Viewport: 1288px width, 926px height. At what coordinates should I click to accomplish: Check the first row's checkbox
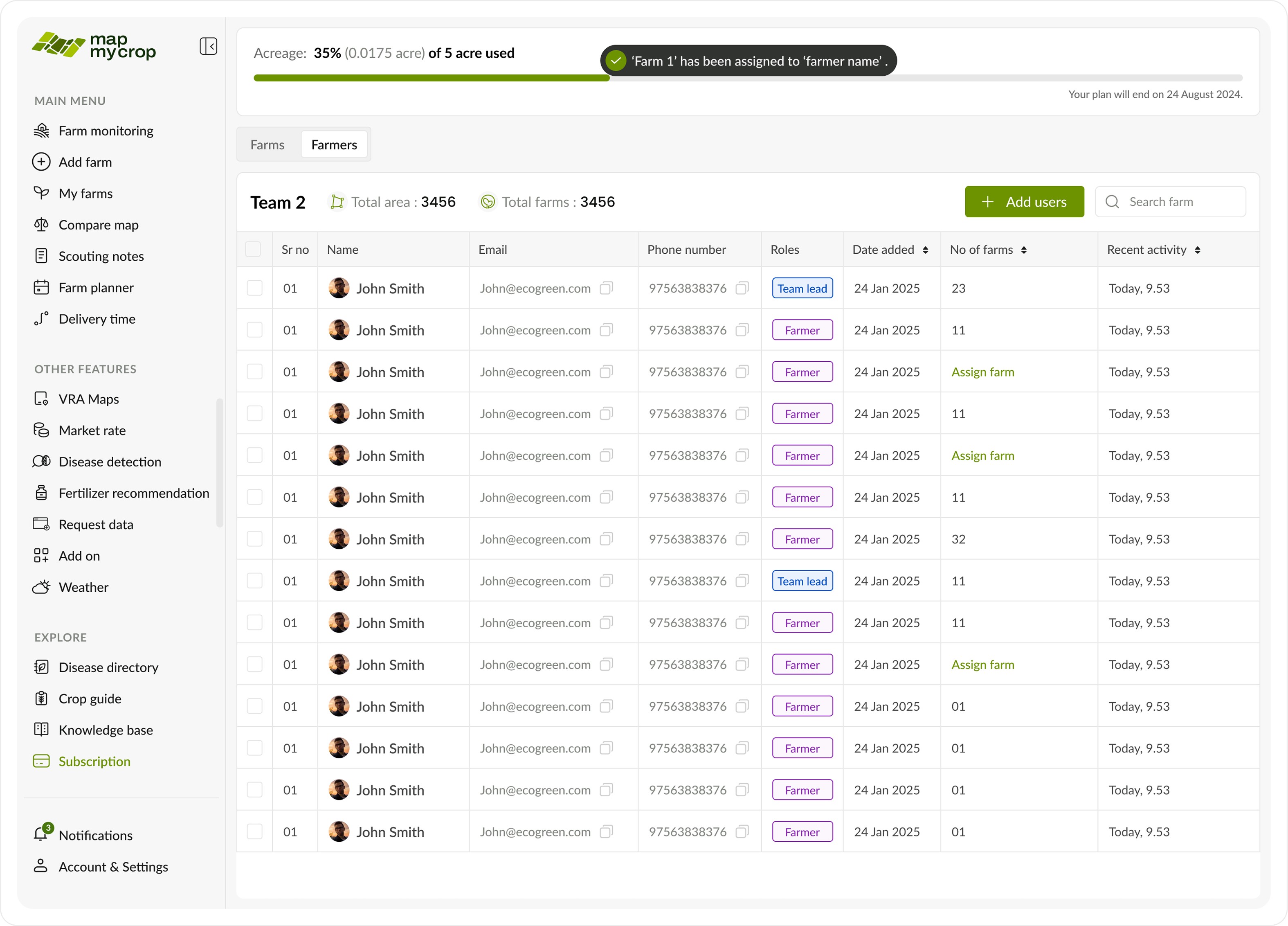pyautogui.click(x=254, y=288)
